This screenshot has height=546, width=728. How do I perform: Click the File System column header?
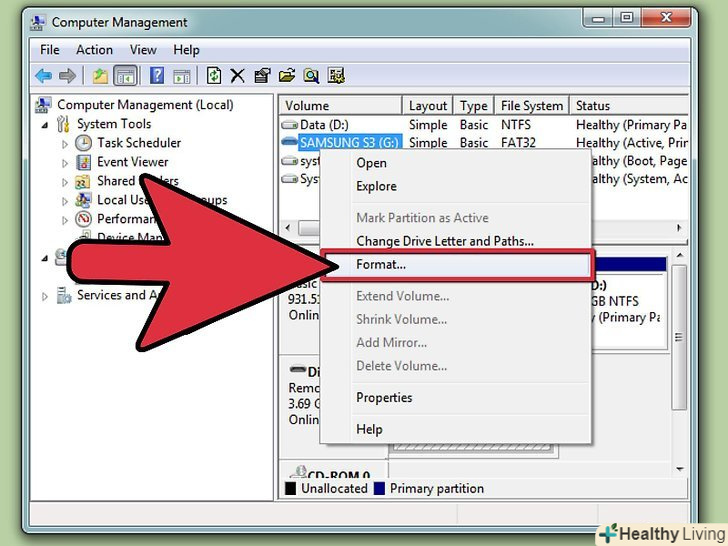coord(532,106)
